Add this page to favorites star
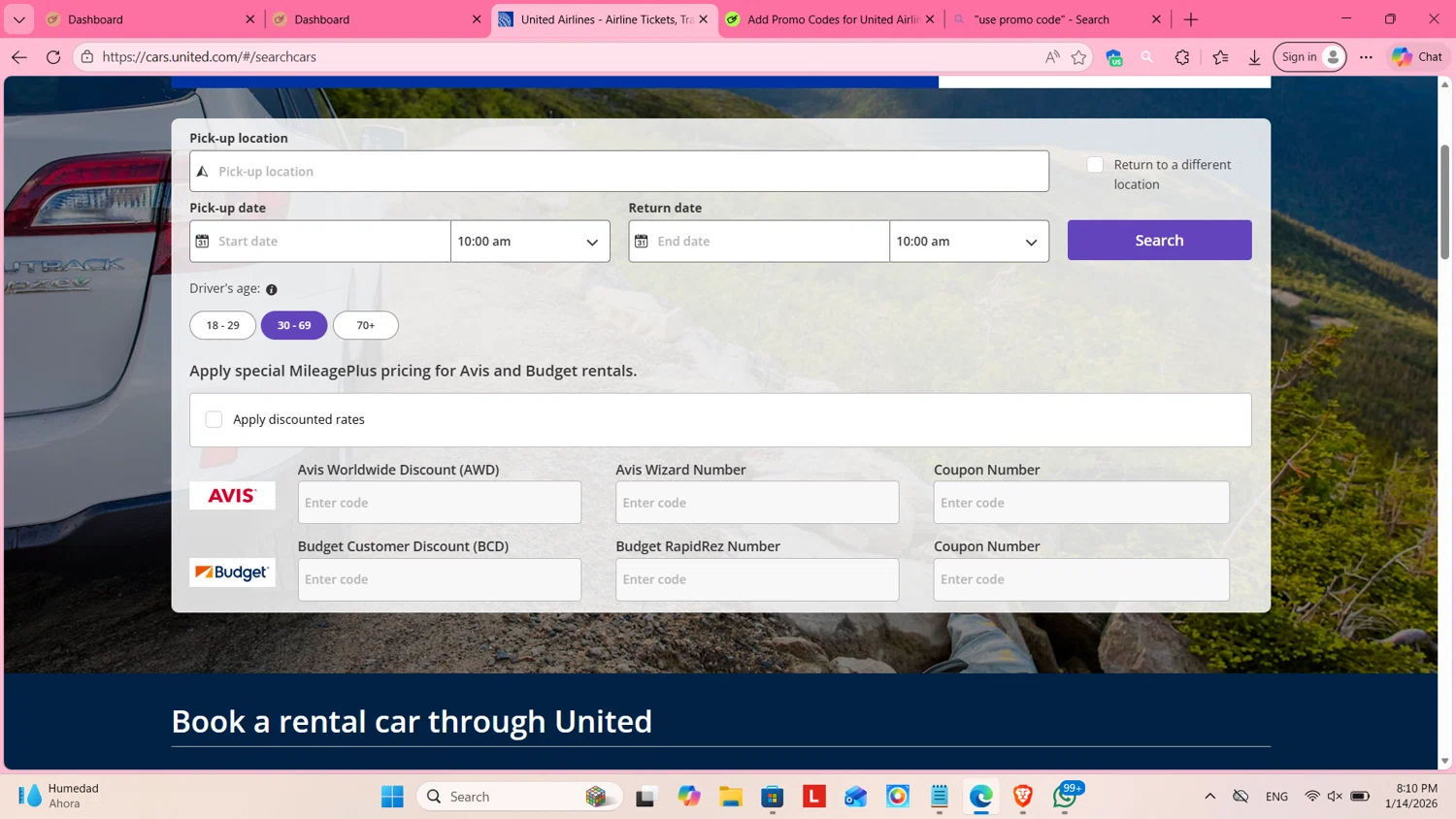 1078,57
